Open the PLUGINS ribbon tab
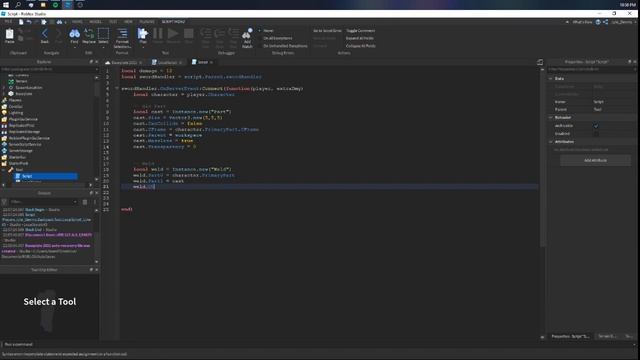The image size is (640, 360). point(147,22)
